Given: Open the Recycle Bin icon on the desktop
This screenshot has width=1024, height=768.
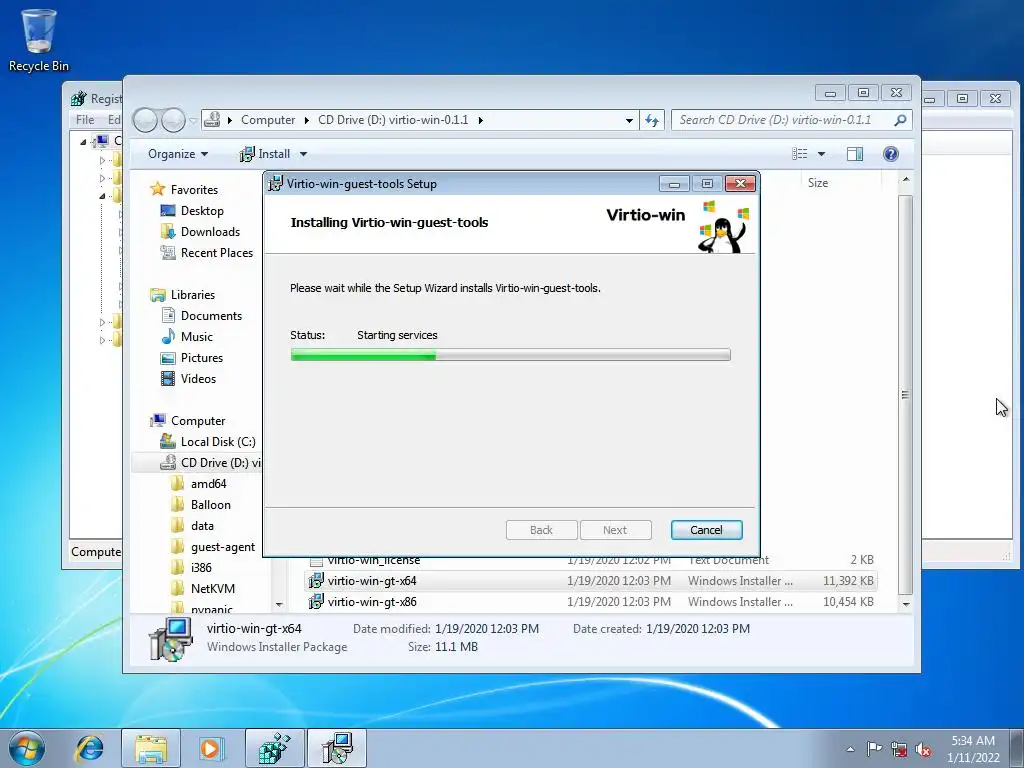Looking at the screenshot, I should click(x=39, y=39).
